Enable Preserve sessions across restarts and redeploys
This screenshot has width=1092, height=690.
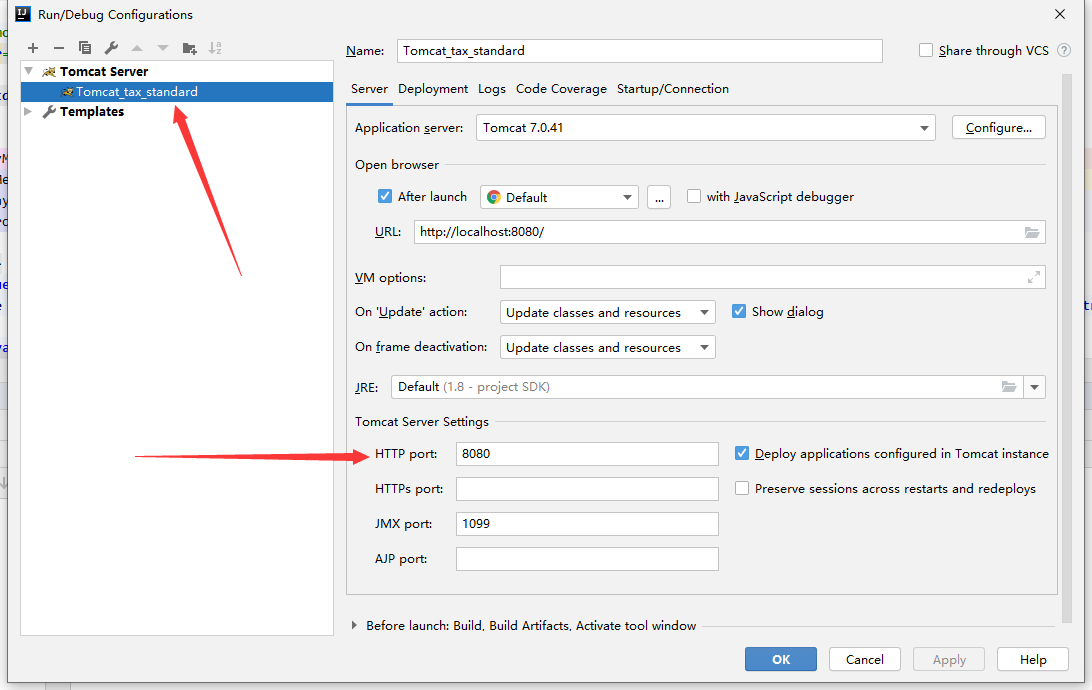point(742,489)
